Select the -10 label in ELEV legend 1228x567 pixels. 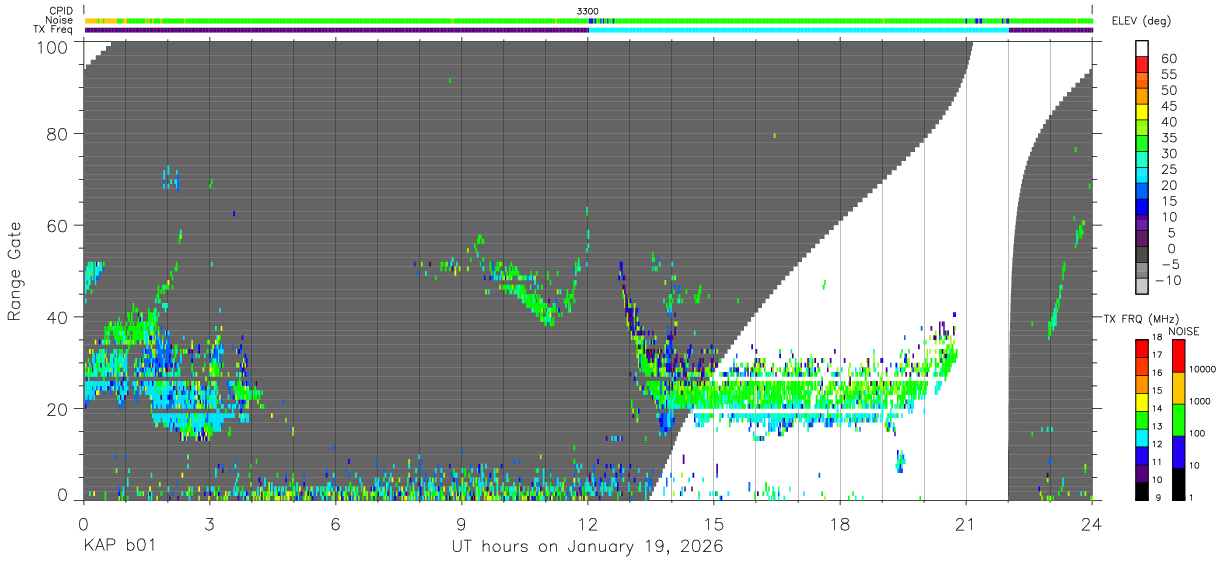click(x=1170, y=281)
